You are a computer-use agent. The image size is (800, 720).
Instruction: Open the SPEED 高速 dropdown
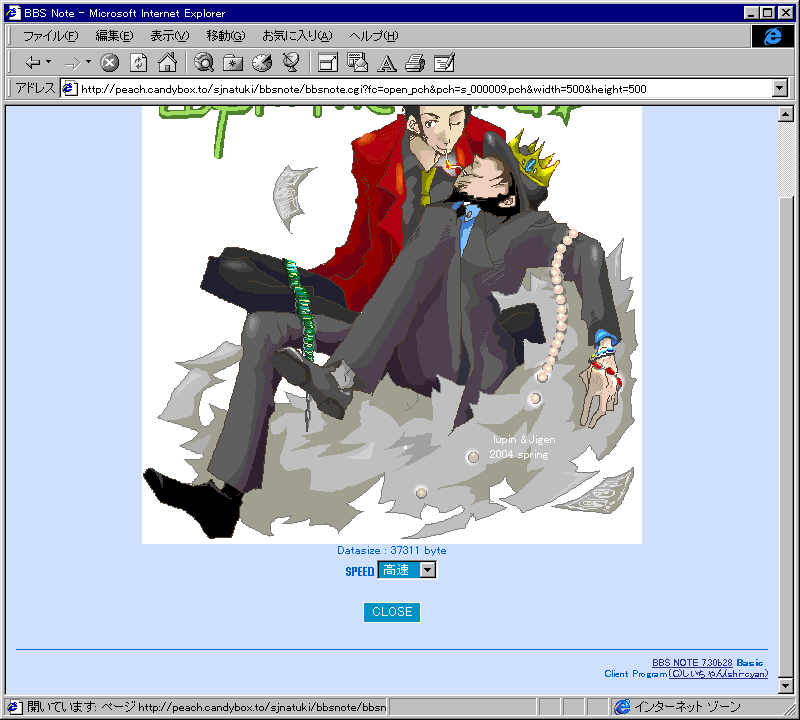(x=407, y=570)
